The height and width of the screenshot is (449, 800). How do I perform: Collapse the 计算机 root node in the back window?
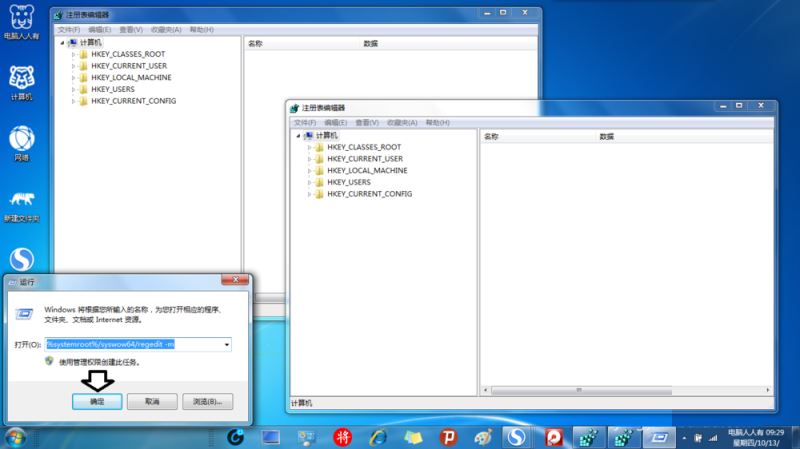click(63, 44)
